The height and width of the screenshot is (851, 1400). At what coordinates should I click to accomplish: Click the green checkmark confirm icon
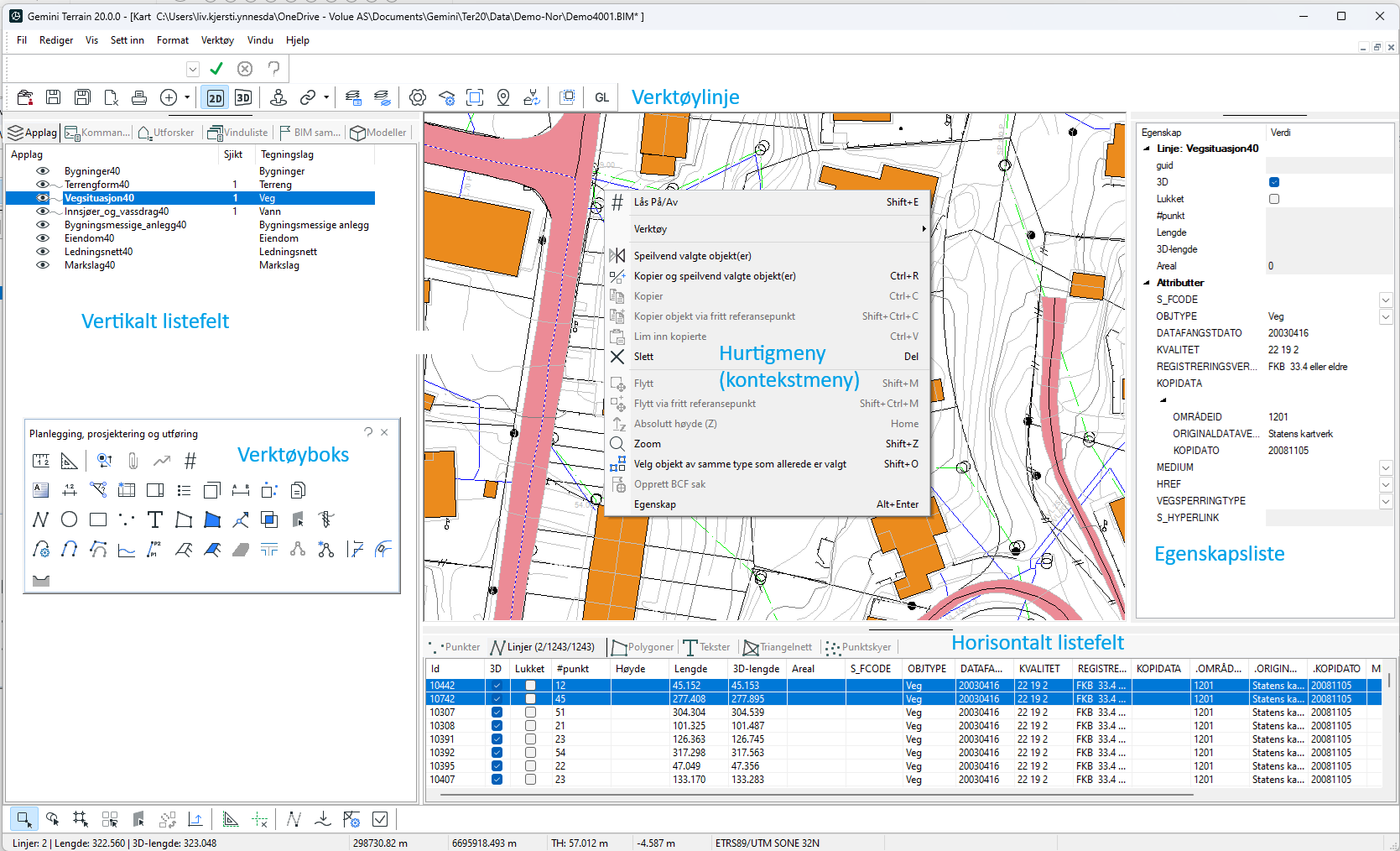(x=216, y=69)
